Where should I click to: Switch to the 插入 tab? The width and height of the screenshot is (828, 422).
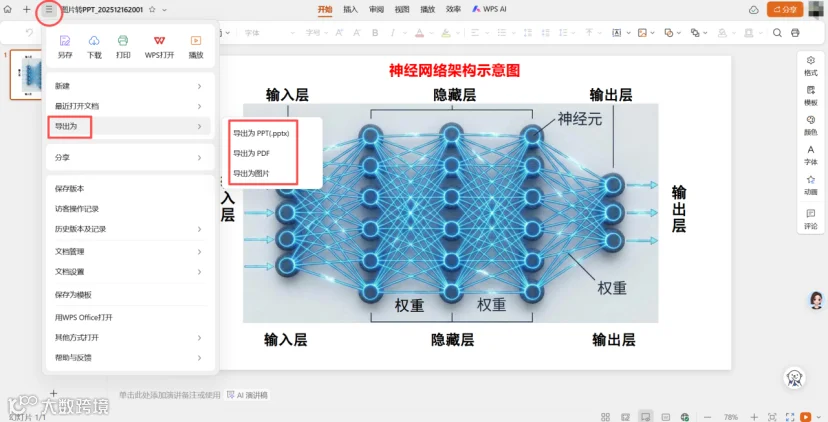(x=350, y=10)
